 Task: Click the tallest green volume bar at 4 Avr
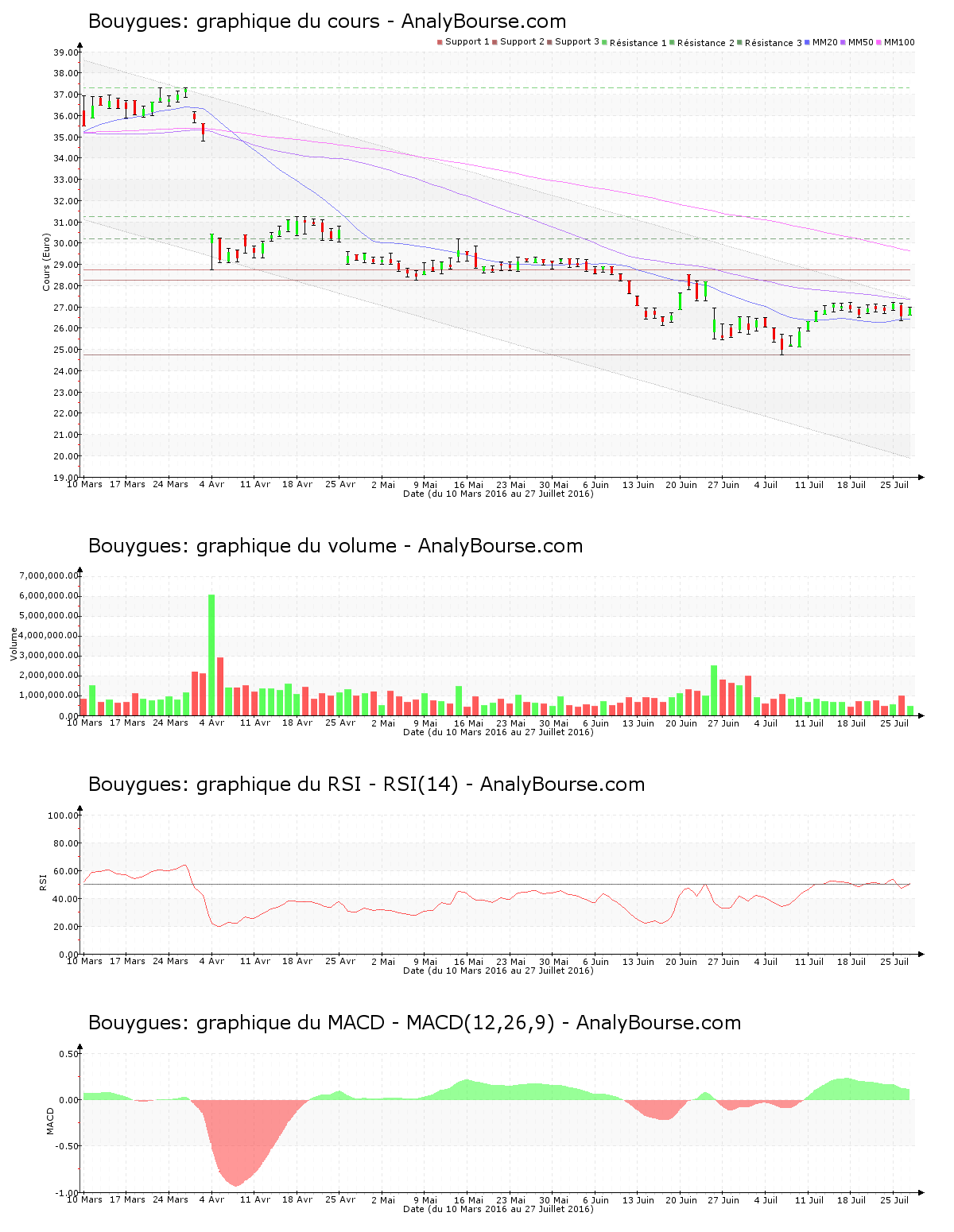(211, 655)
